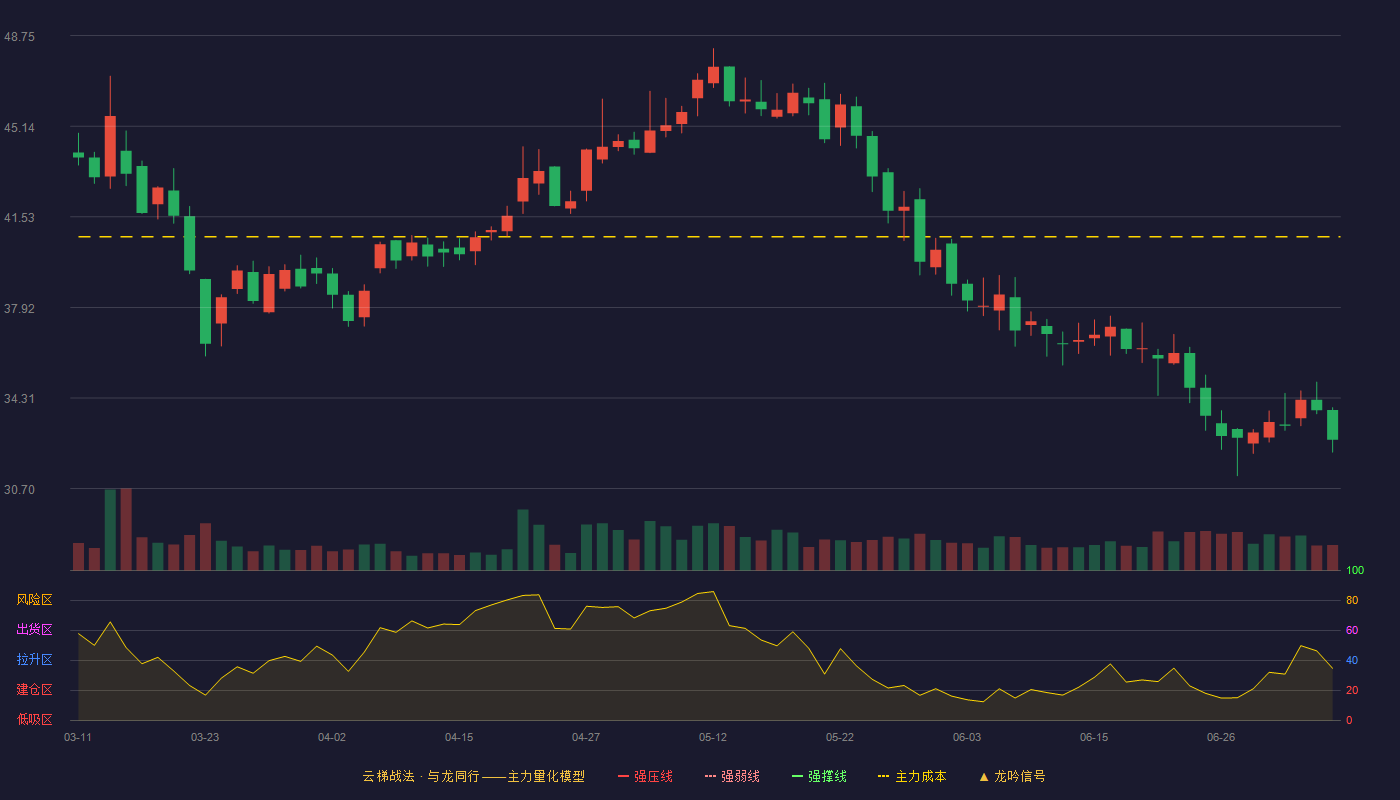Click the green 强撑线 legend line icon
The width and height of the screenshot is (1400, 800).
[797, 776]
